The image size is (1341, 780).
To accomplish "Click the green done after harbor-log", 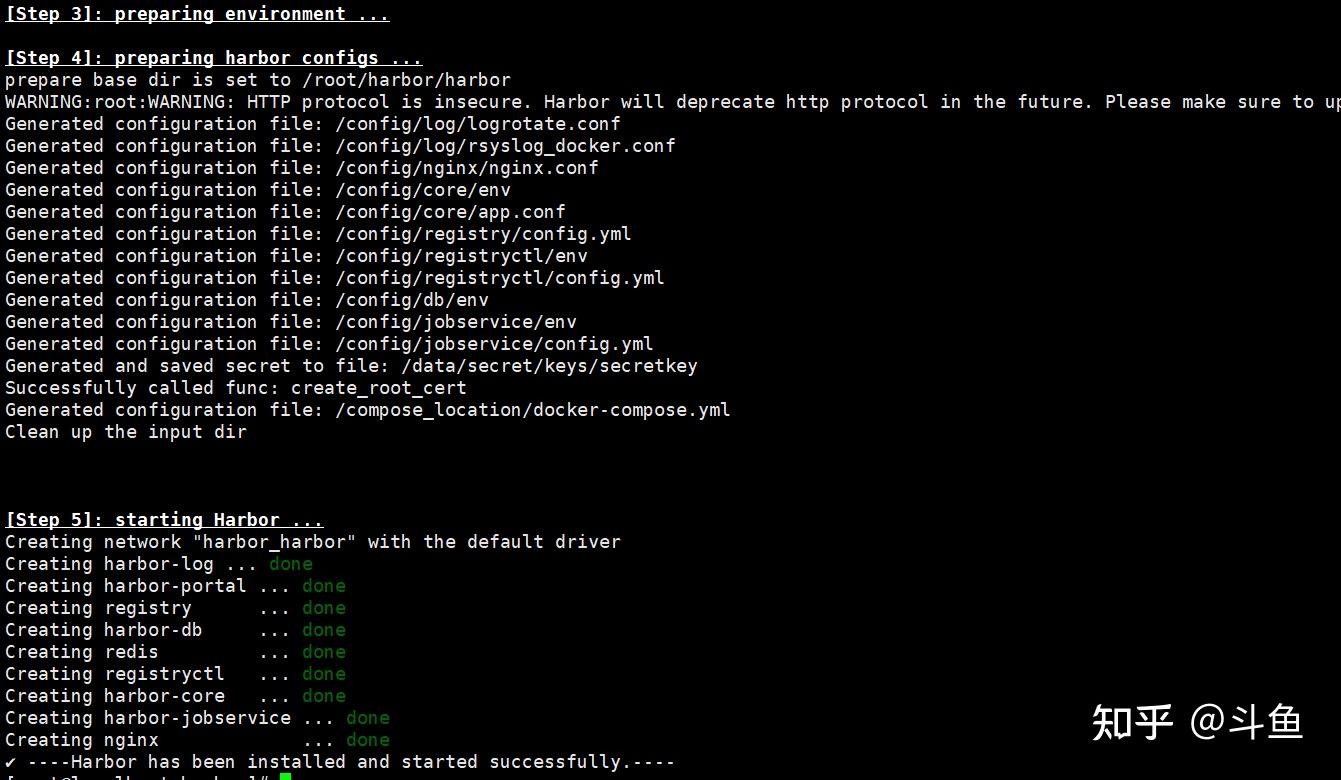I will 291,564.
